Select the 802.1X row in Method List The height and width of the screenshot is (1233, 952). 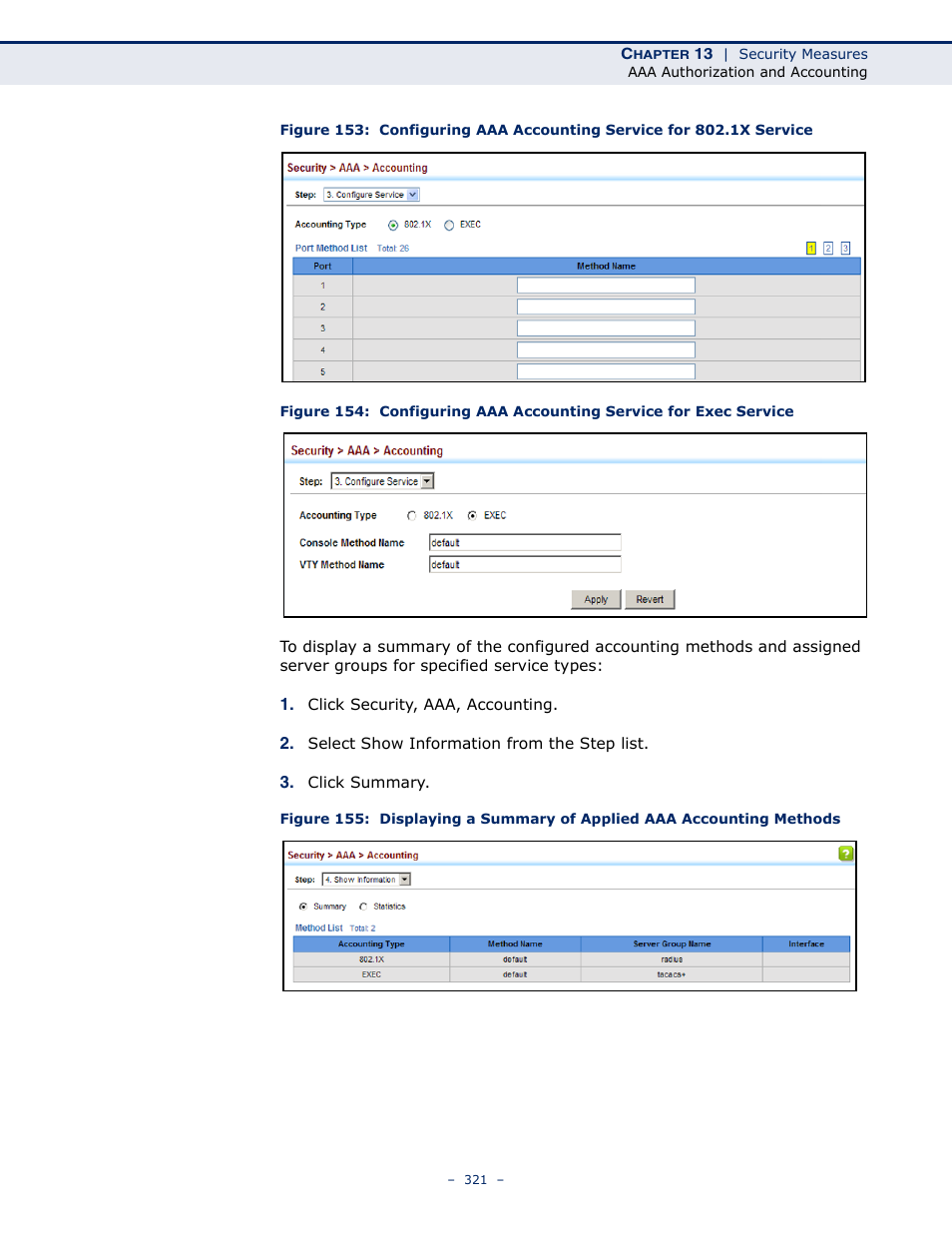572,959
